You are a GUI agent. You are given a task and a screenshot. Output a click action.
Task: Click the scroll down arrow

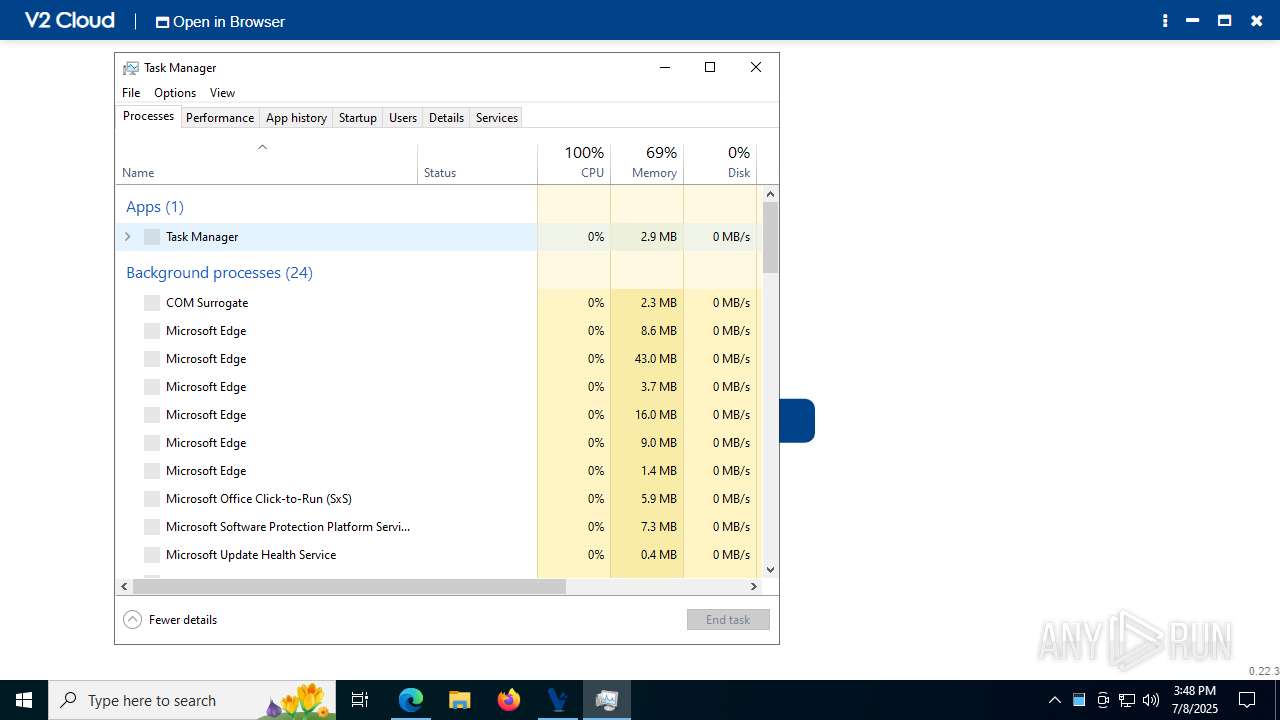coord(770,570)
